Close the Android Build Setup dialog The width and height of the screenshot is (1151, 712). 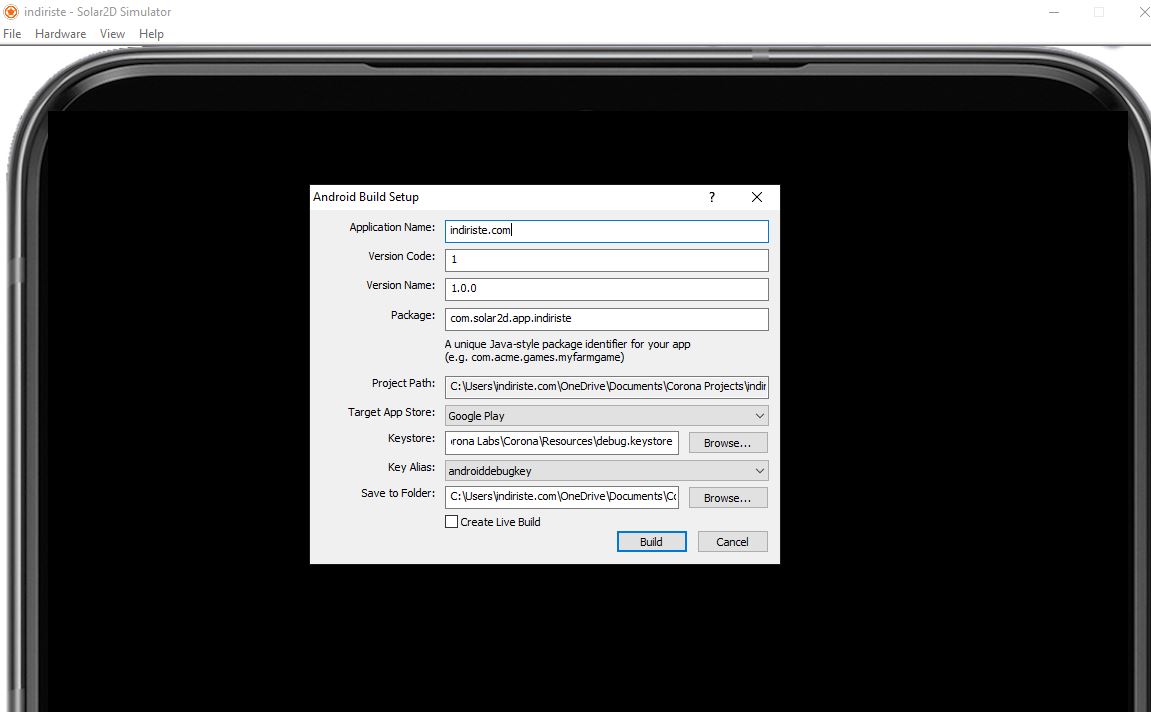757,197
